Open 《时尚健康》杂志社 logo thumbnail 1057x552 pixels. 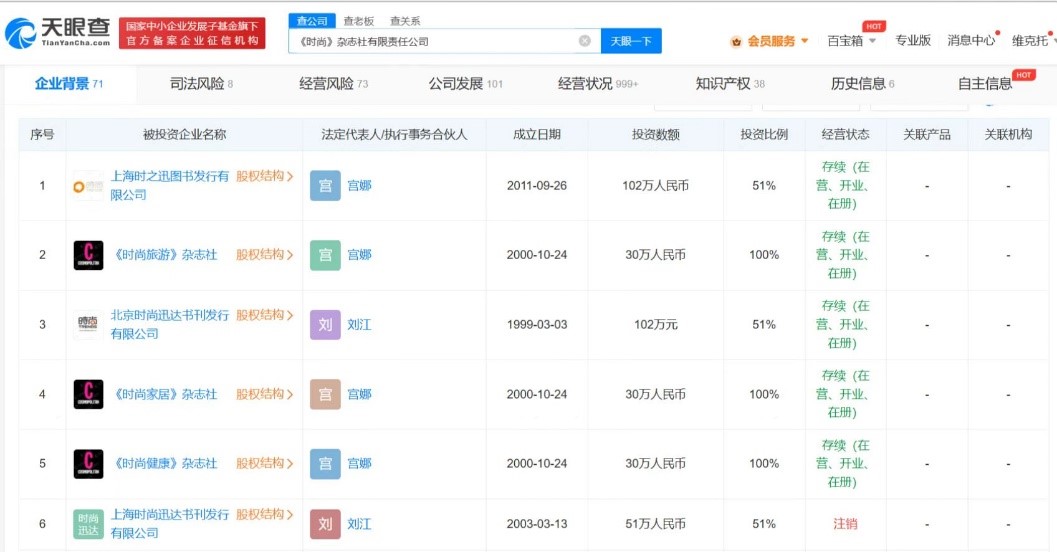[88, 464]
